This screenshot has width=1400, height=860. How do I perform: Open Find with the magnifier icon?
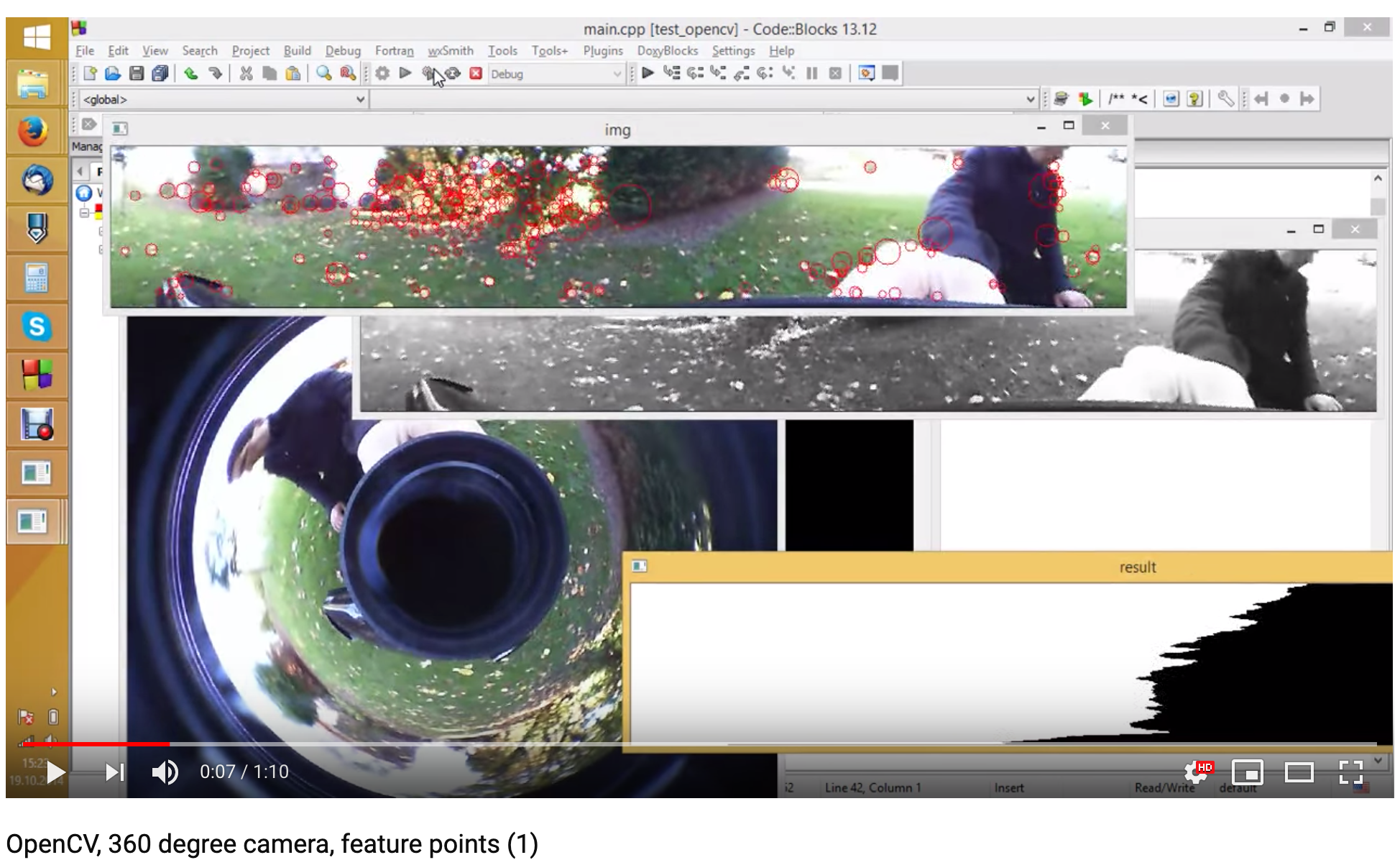tap(324, 73)
